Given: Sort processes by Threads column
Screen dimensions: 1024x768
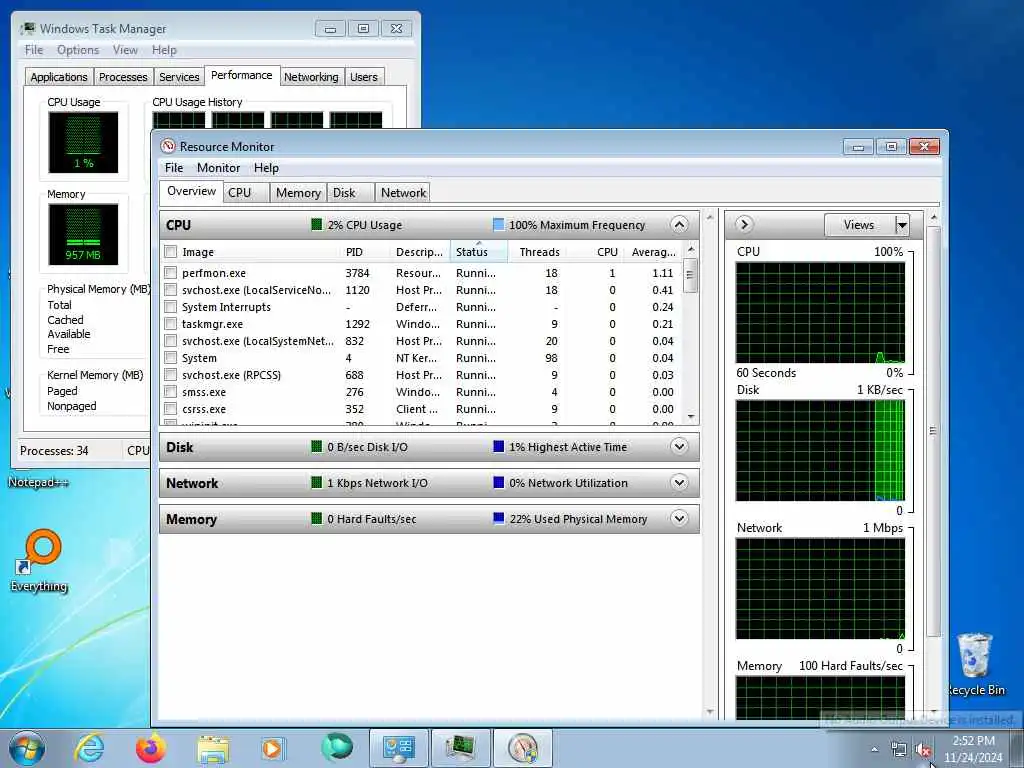Looking at the screenshot, I should [x=539, y=252].
